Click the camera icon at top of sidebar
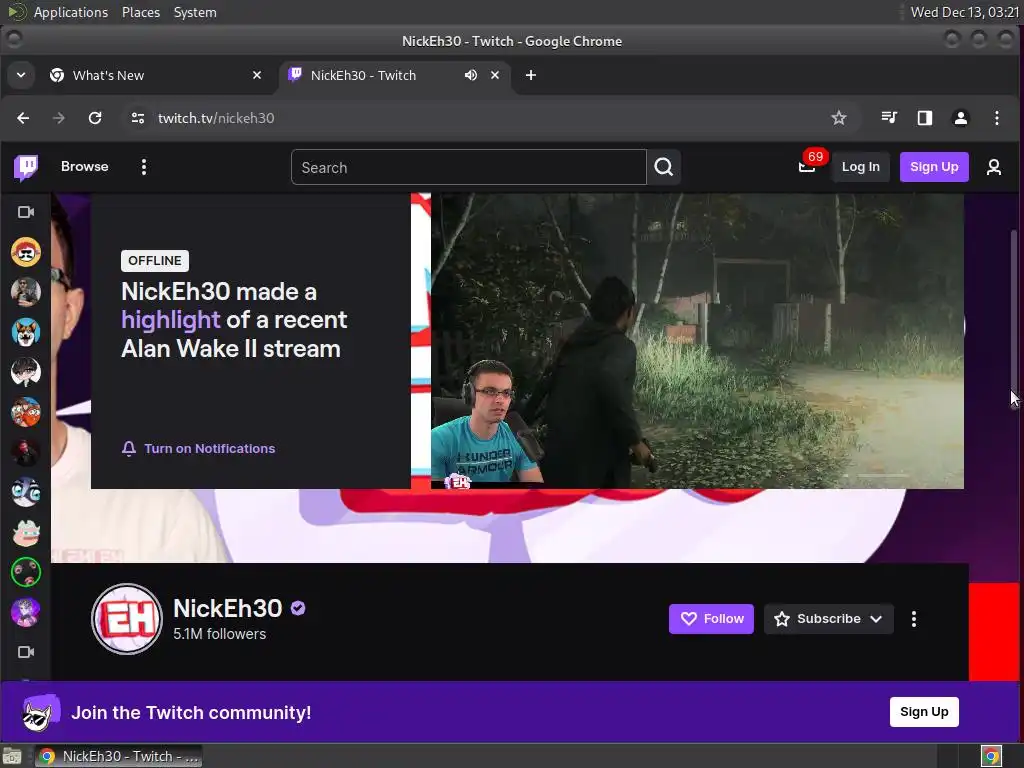This screenshot has height=768, width=1024. (x=25, y=212)
